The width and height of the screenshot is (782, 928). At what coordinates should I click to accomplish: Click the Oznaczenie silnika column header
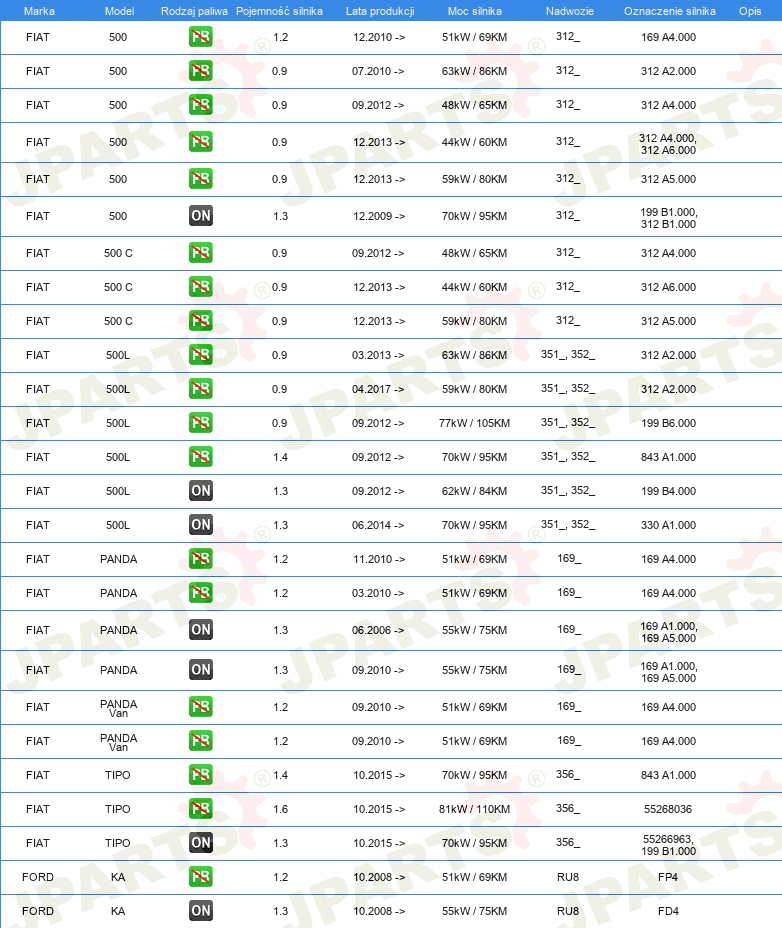click(670, 11)
